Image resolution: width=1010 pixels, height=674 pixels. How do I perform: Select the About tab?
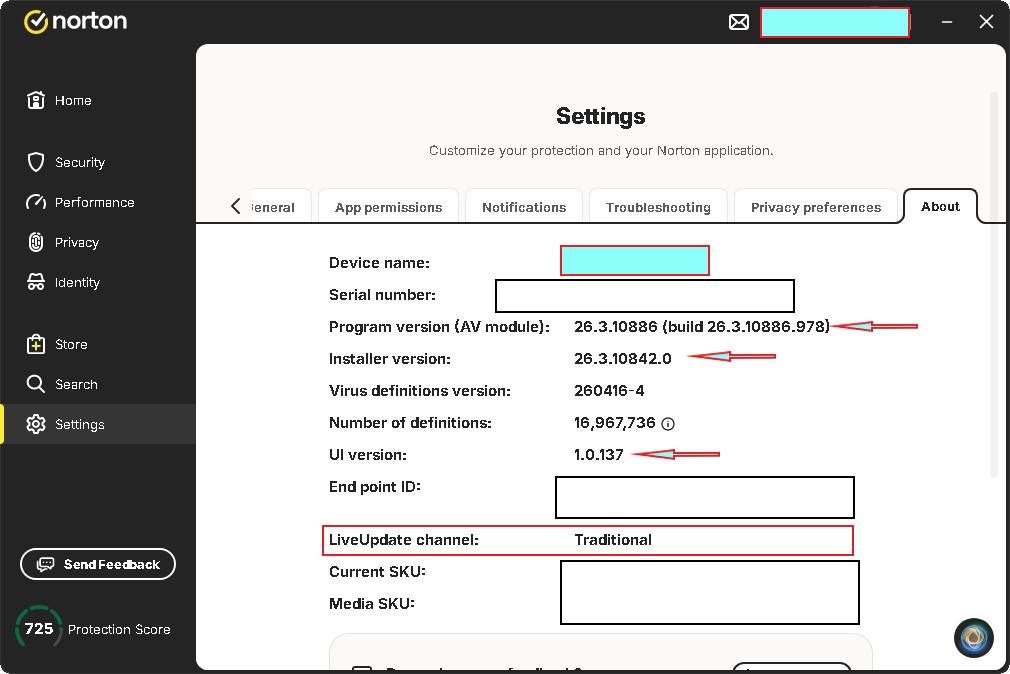coord(940,206)
